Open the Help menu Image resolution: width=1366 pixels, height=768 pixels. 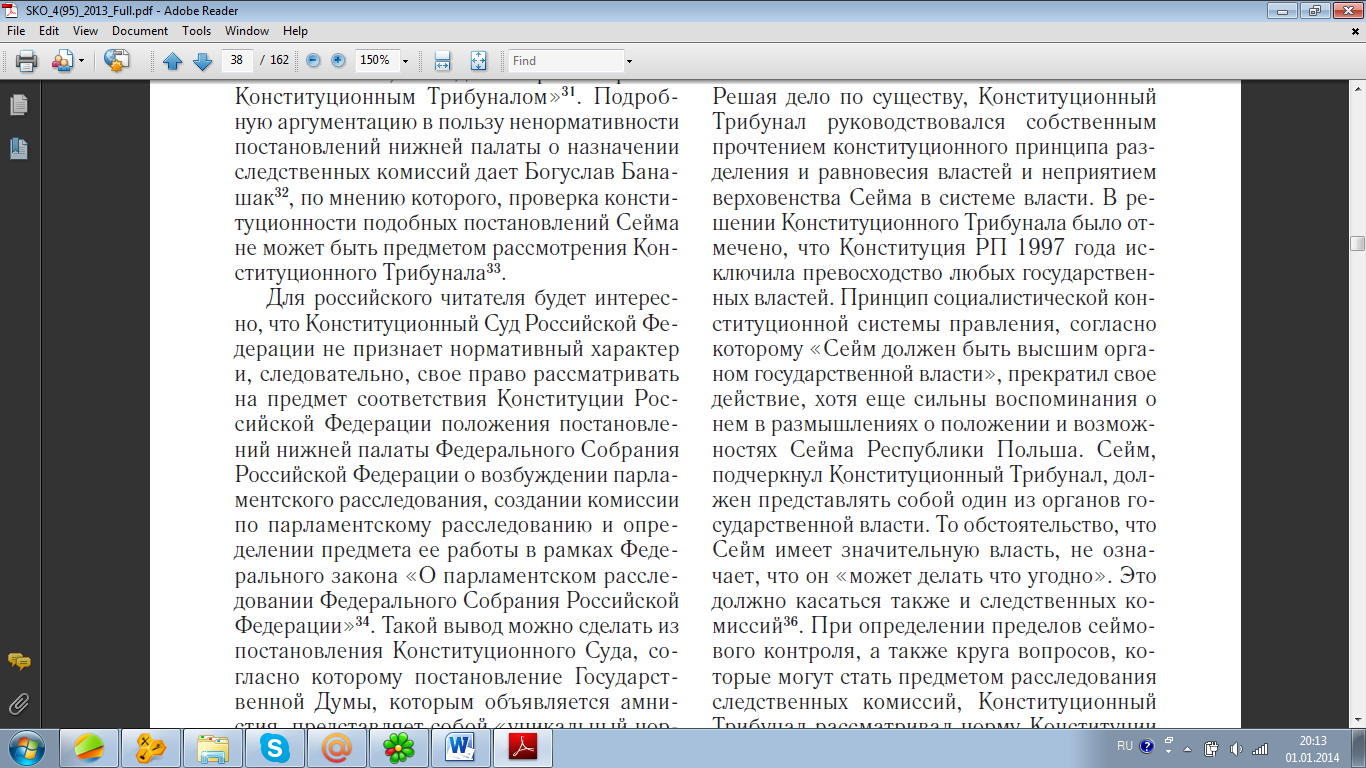(x=295, y=31)
